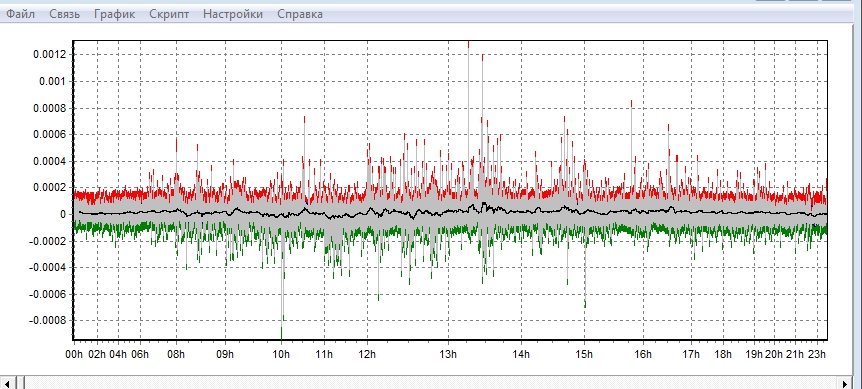Image resolution: width=862 pixels, height=389 pixels.
Task: Click the 0 y-axis label
Action: click(x=63, y=215)
